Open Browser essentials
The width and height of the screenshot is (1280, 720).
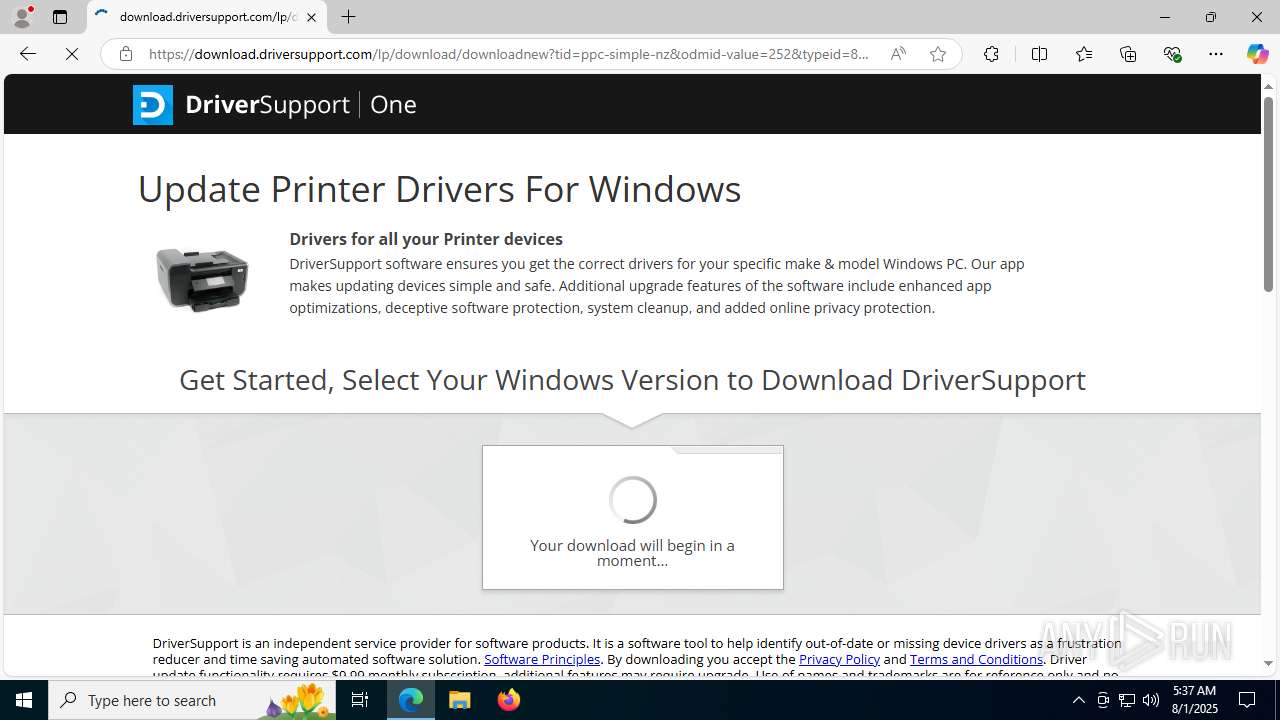[1172, 54]
